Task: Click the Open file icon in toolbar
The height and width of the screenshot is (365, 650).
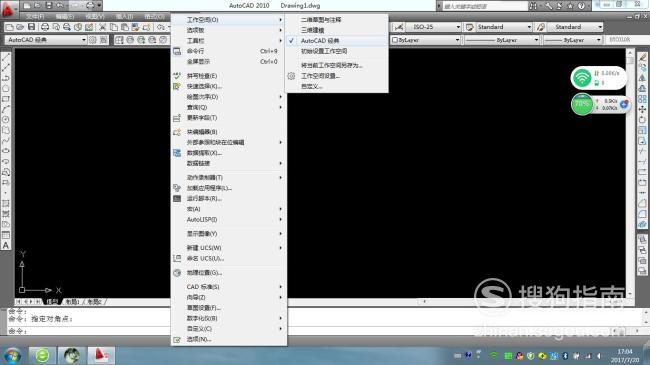Action: click(20, 27)
